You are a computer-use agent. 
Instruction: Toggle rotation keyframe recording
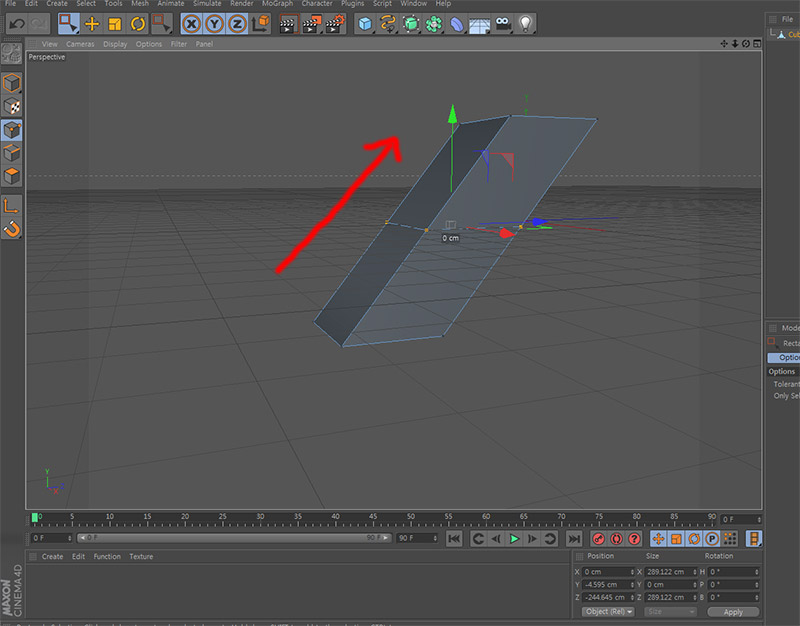click(x=694, y=539)
